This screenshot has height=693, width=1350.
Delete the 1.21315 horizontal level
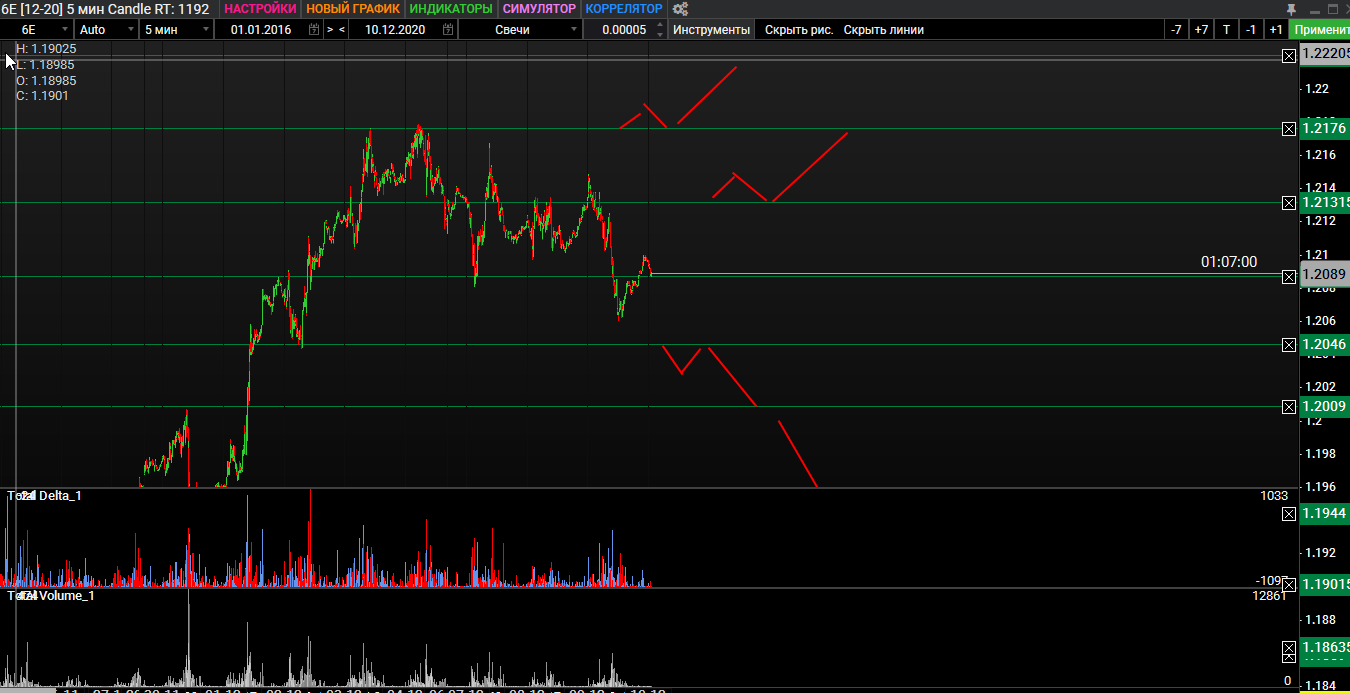[x=1288, y=203]
